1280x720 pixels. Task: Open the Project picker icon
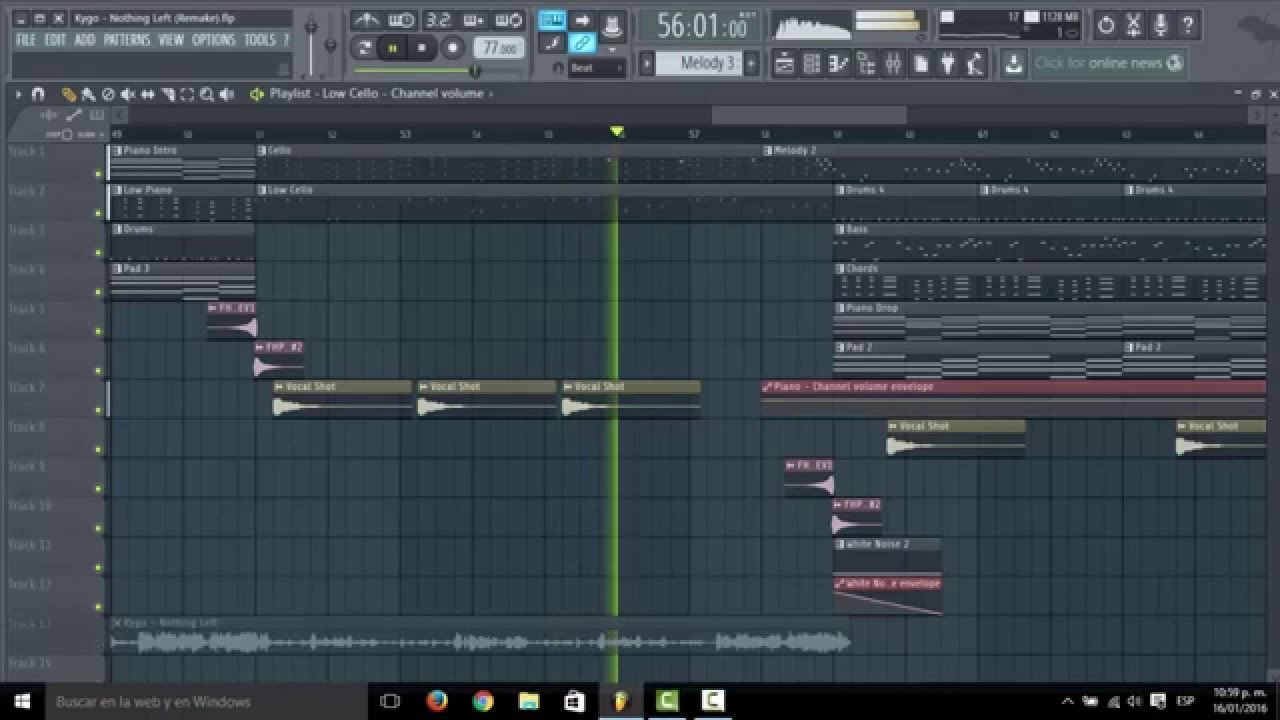coord(921,64)
